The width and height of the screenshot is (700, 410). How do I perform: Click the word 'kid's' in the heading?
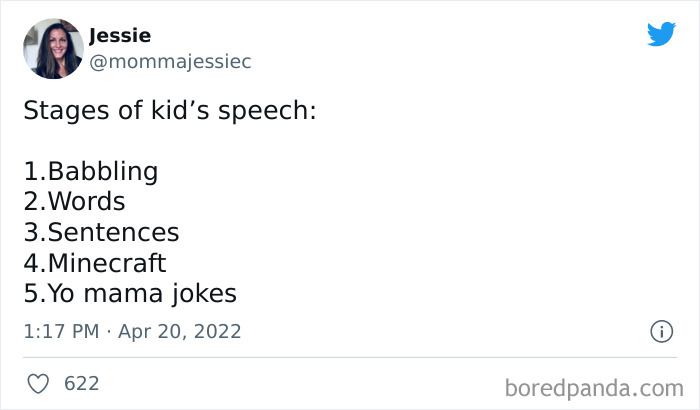[180, 110]
